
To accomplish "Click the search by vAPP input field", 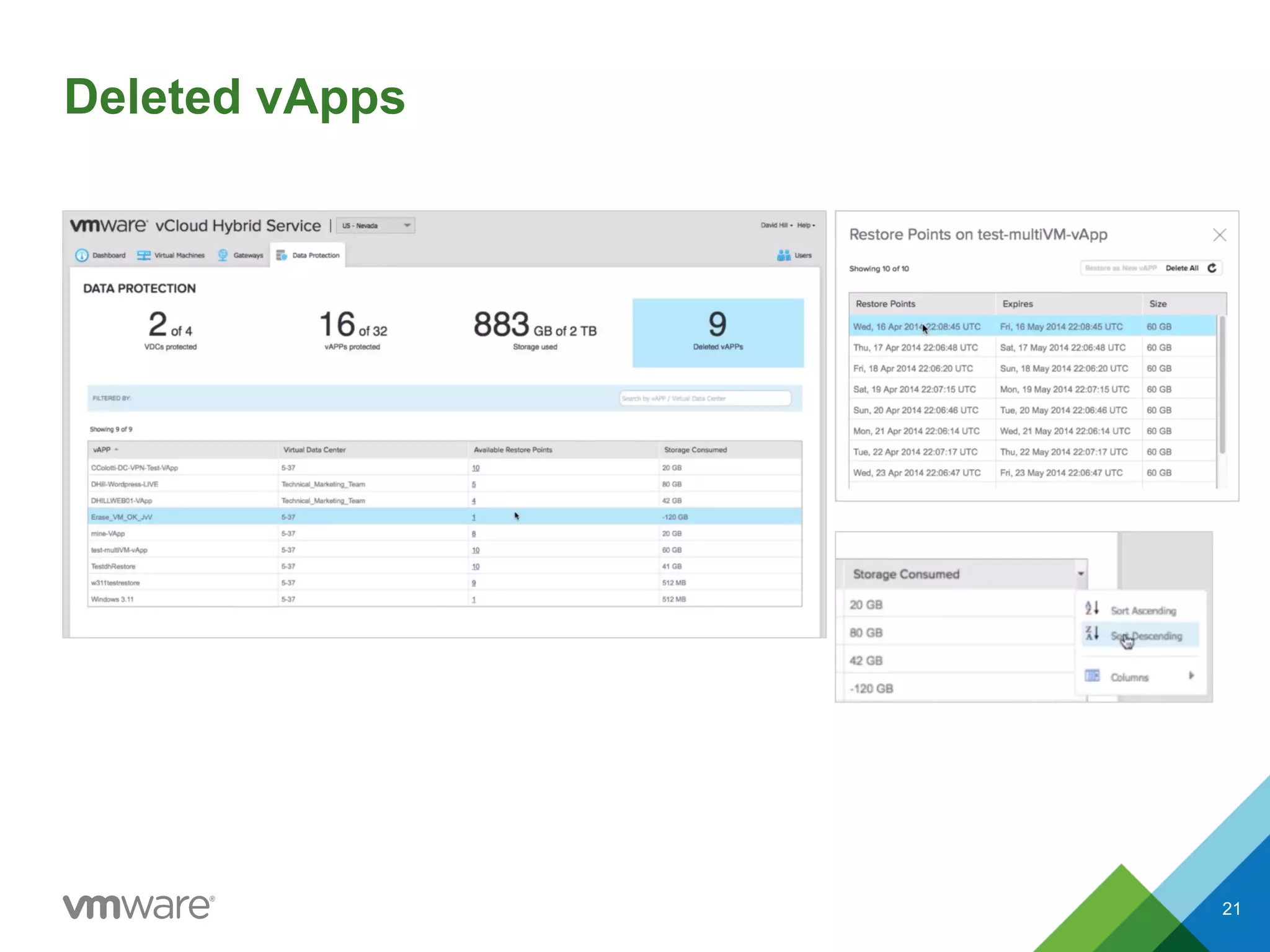I will click(705, 399).
